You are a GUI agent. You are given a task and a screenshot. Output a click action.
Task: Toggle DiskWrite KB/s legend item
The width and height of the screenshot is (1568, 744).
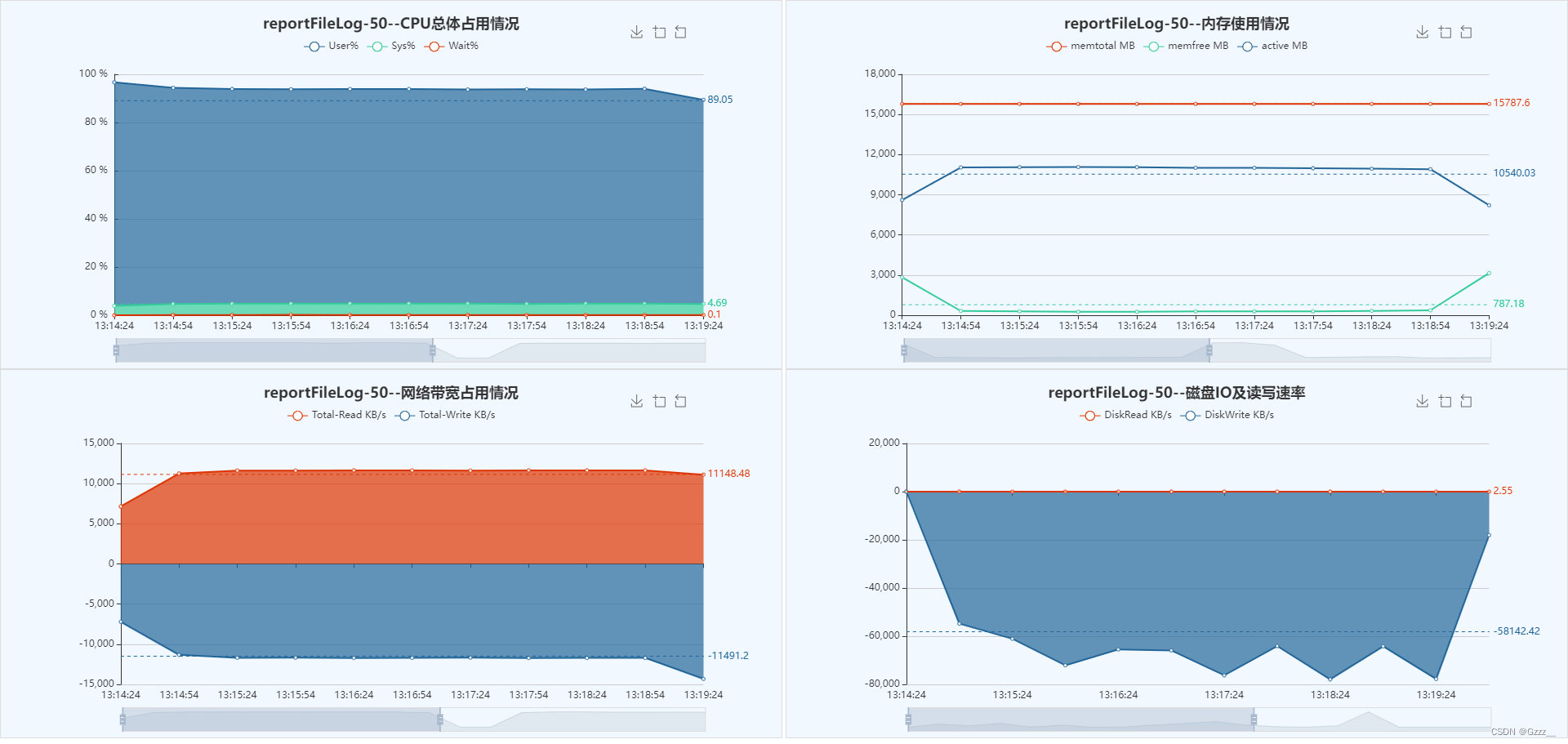(x=1227, y=415)
